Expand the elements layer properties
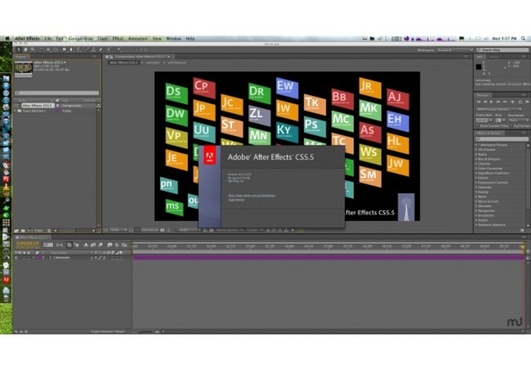531x370 pixels. pos(34,258)
